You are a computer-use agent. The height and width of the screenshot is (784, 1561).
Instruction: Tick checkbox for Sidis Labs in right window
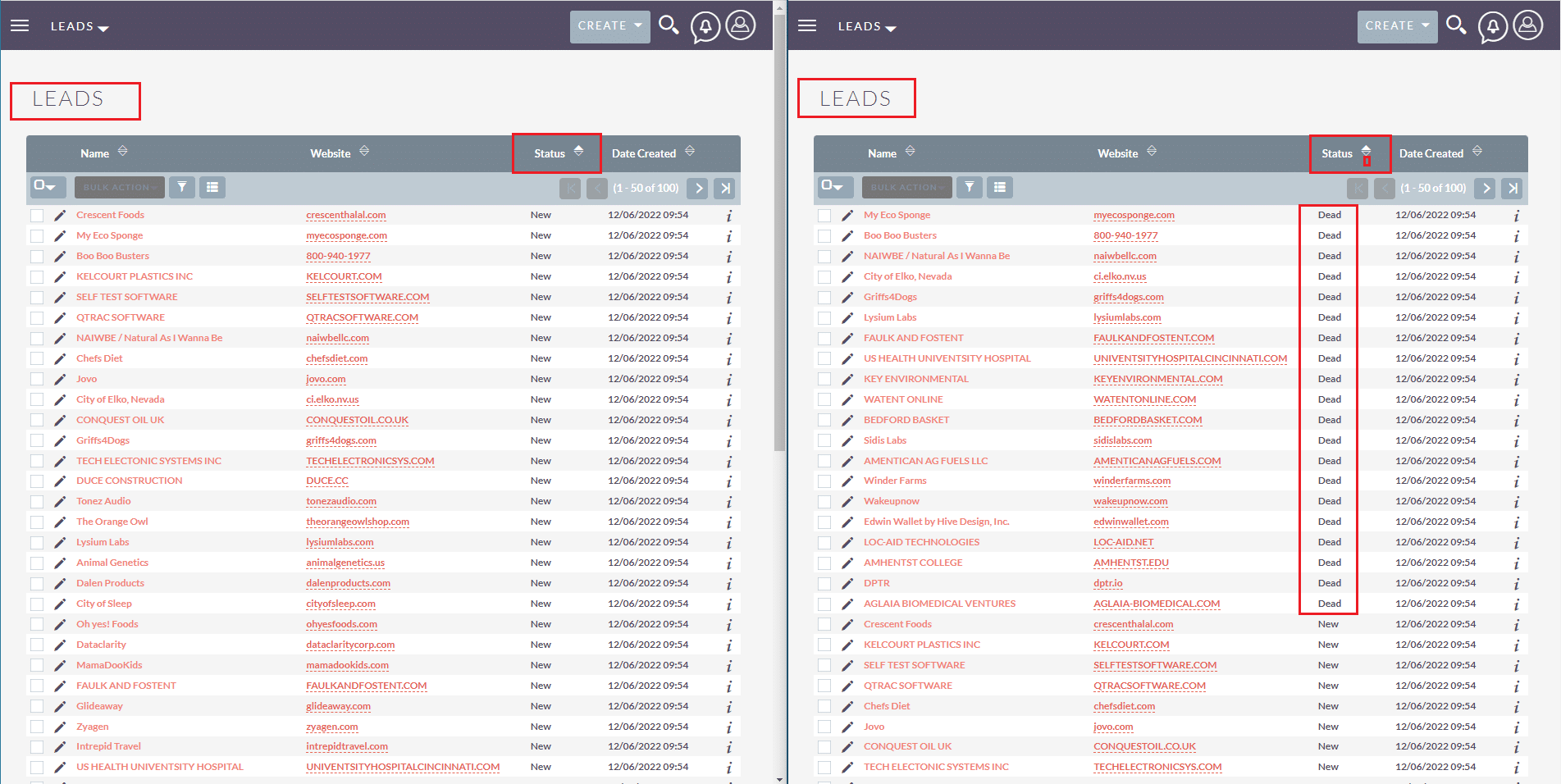(x=824, y=441)
